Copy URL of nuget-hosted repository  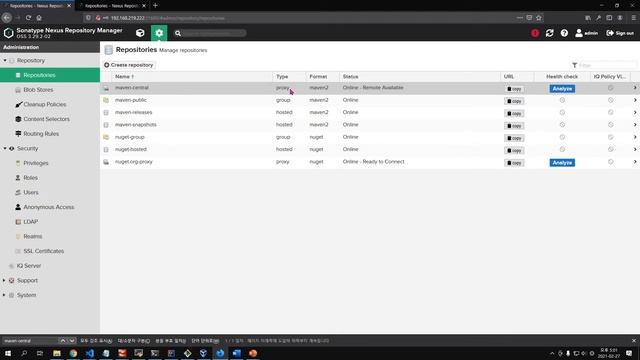pos(514,150)
